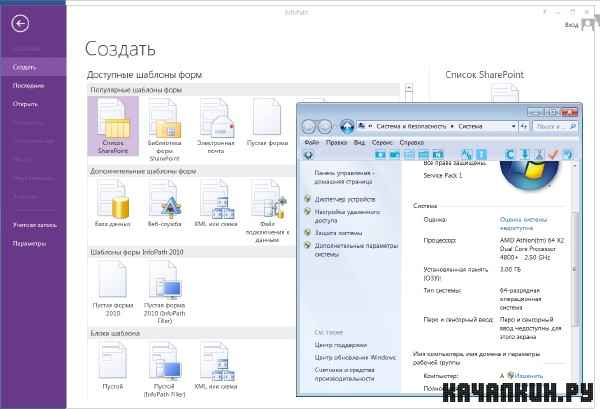The image size is (600, 409).
Task: Select the Электронная почта template
Action: tap(216, 126)
